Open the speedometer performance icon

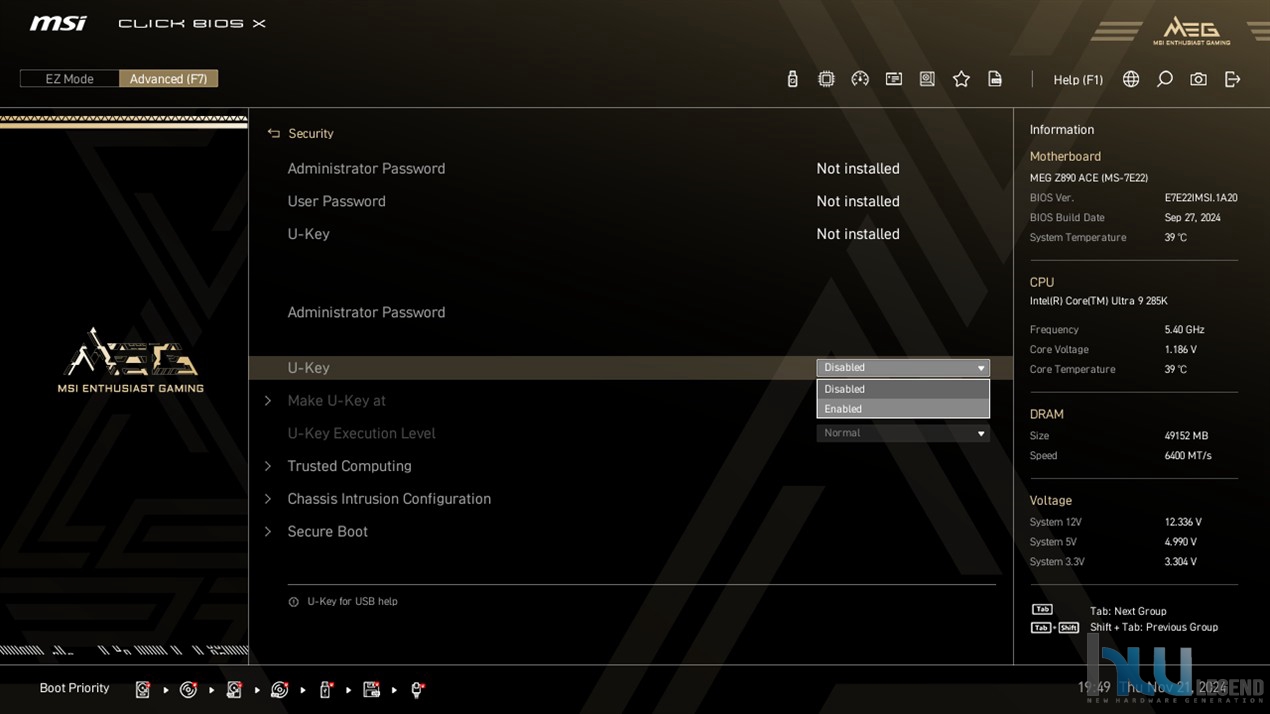tap(860, 79)
